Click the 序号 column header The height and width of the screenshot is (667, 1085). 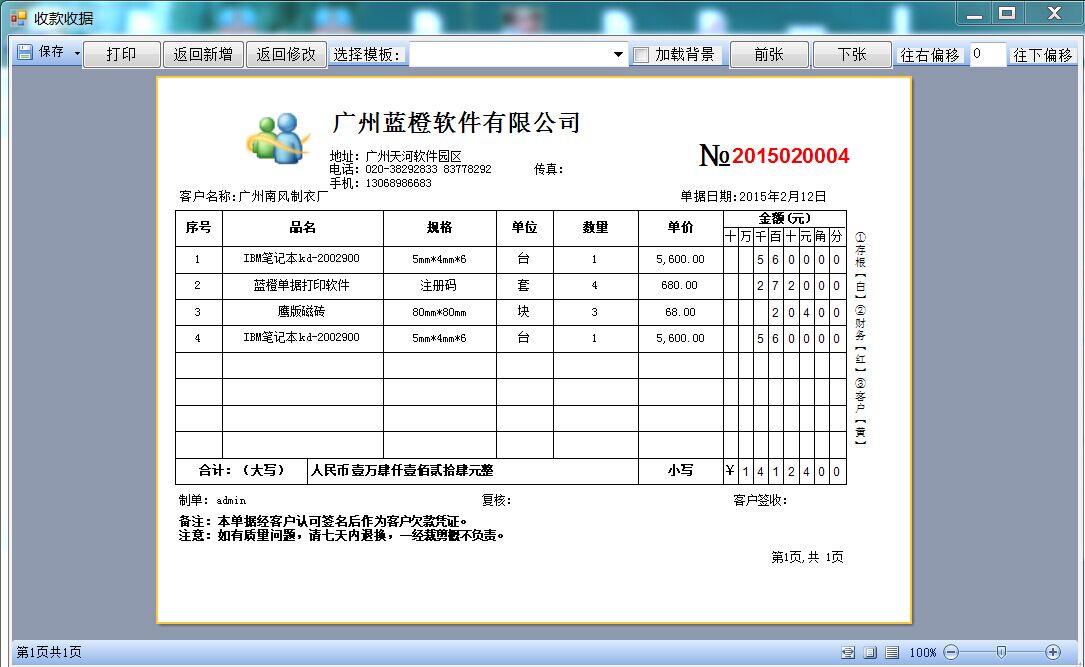pyautogui.click(x=199, y=228)
